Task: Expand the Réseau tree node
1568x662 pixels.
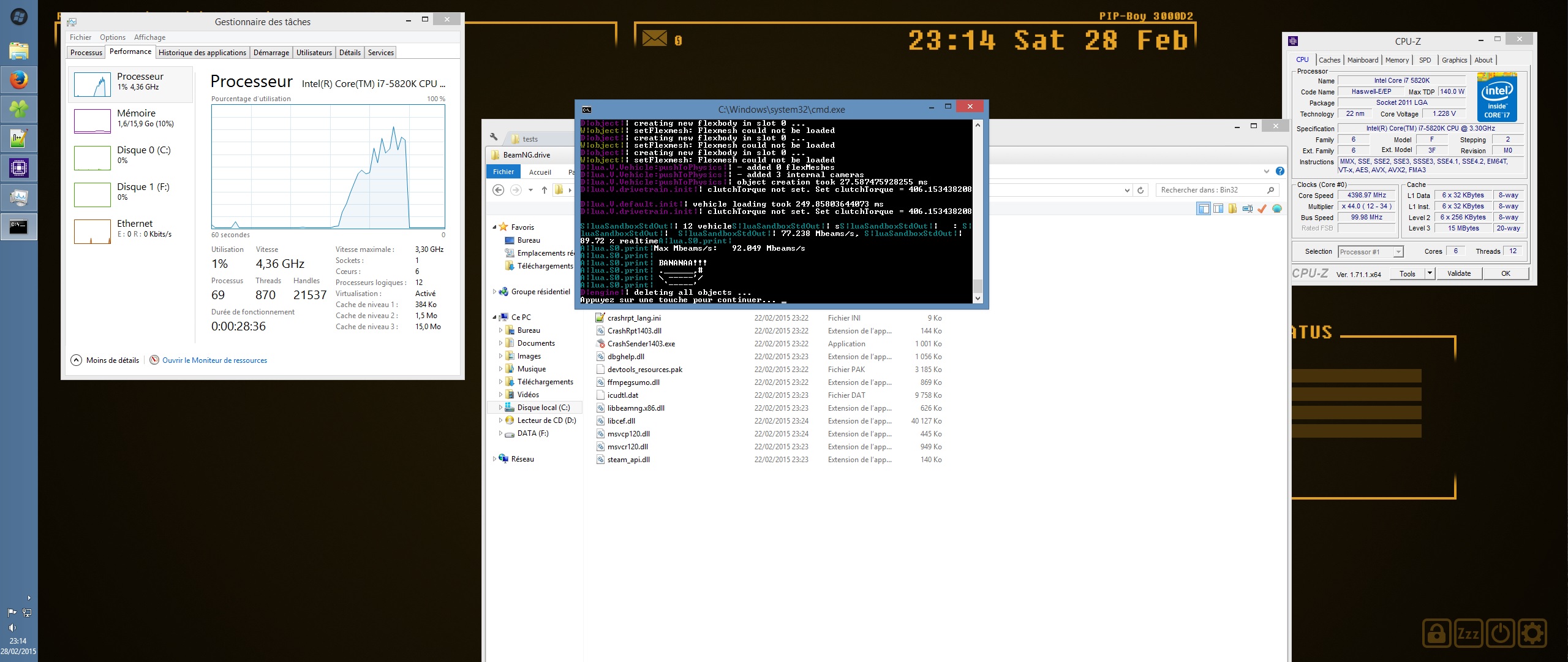Action: pos(494,459)
